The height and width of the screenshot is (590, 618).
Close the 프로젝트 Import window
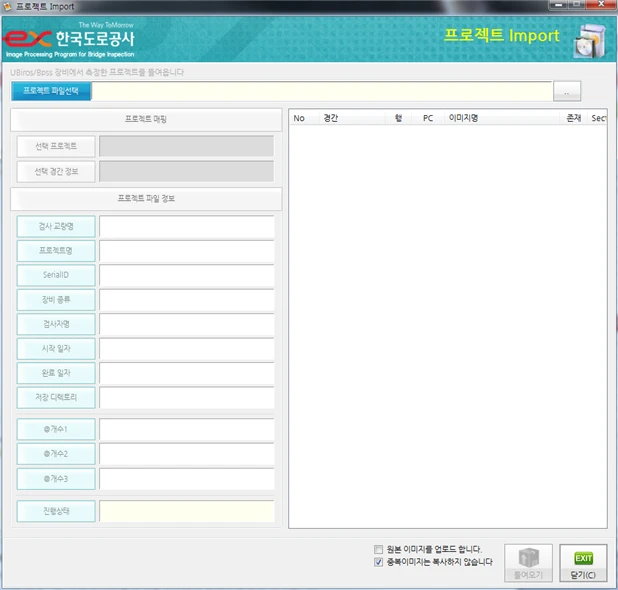click(601, 4)
